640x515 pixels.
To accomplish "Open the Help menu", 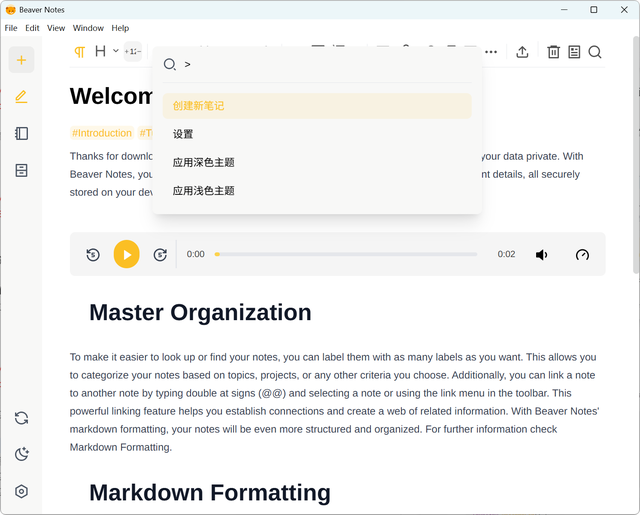I will point(120,28).
